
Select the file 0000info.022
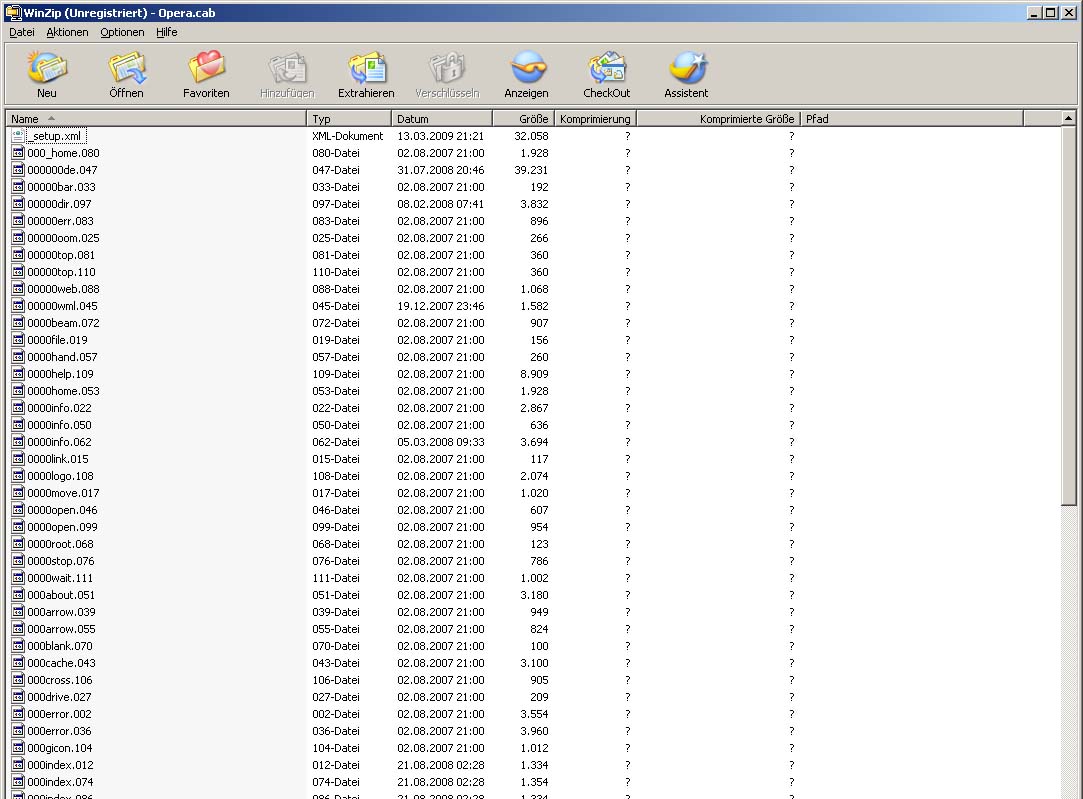pyautogui.click(x=59, y=408)
